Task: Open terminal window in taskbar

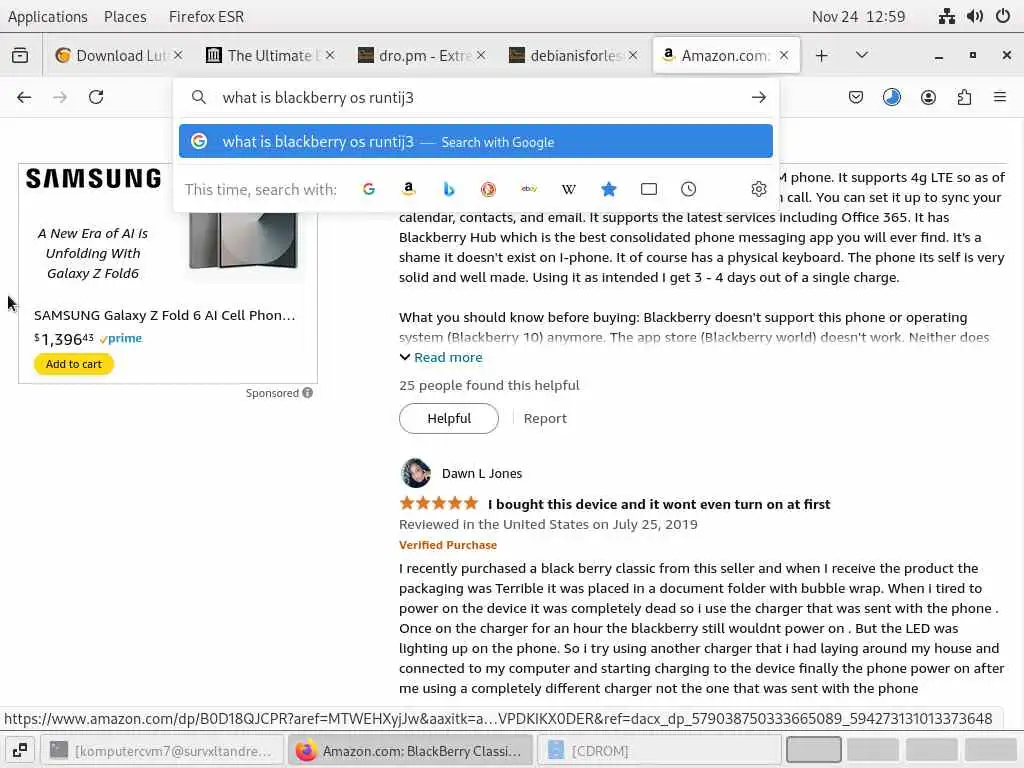Action: click(162, 750)
